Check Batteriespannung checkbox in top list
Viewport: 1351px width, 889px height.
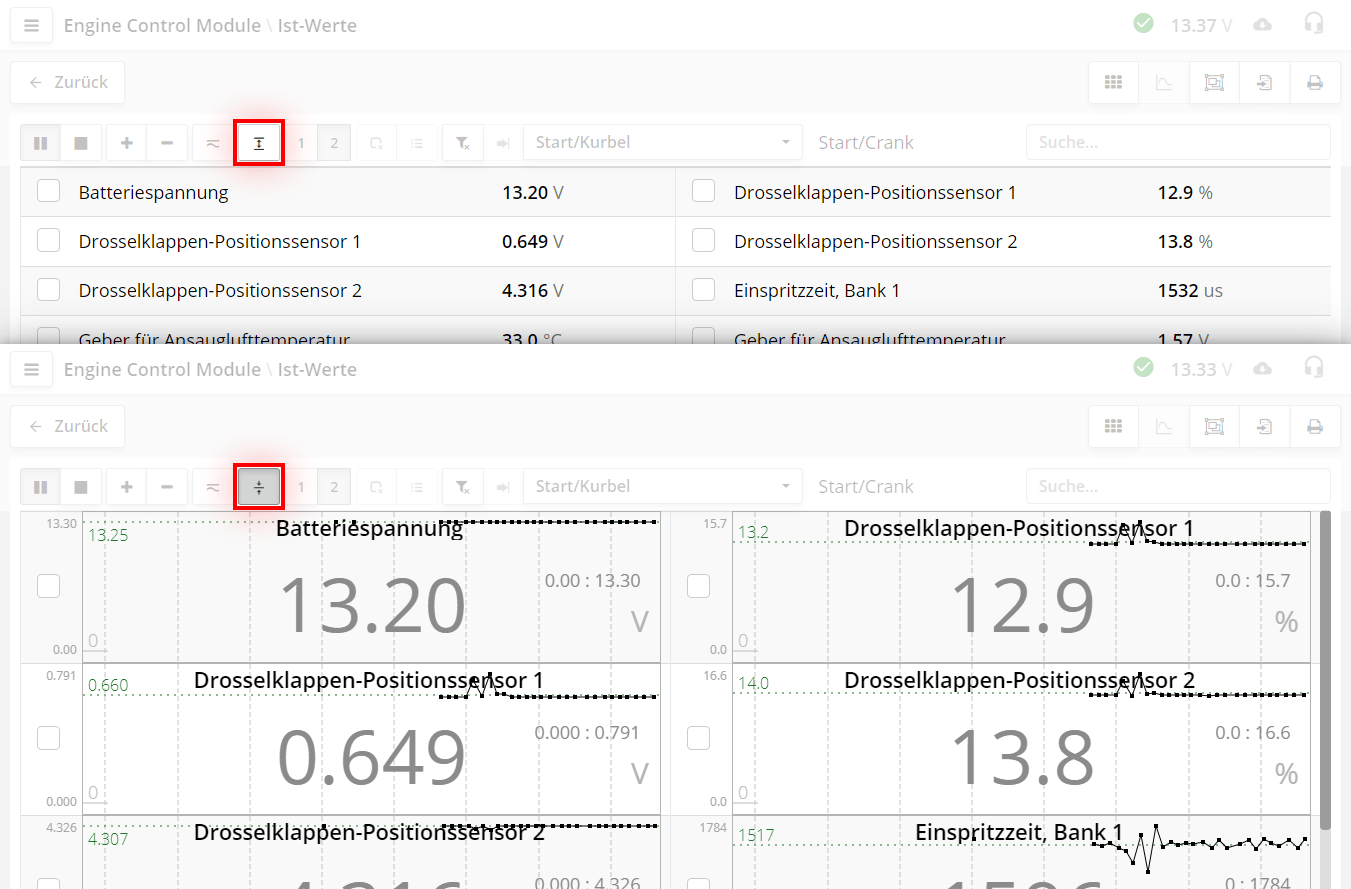pyautogui.click(x=48, y=192)
